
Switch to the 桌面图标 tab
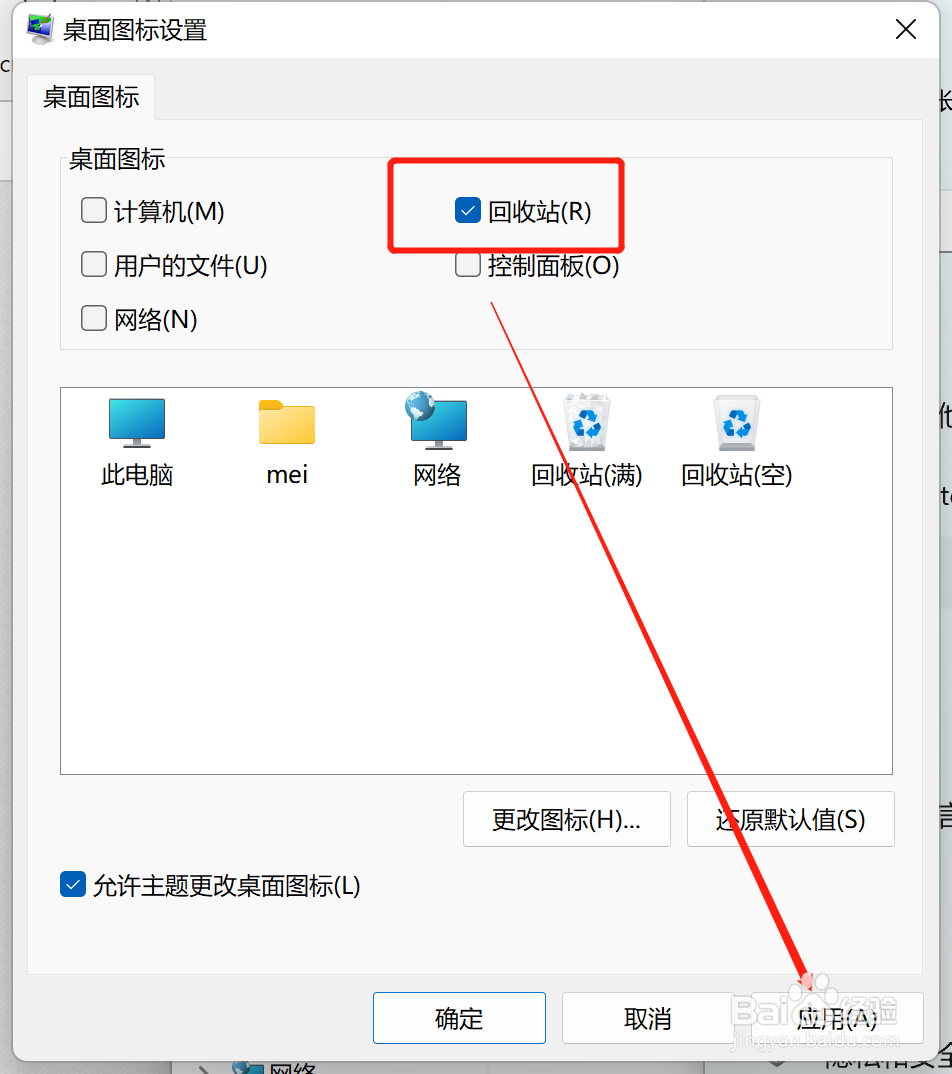(91, 97)
